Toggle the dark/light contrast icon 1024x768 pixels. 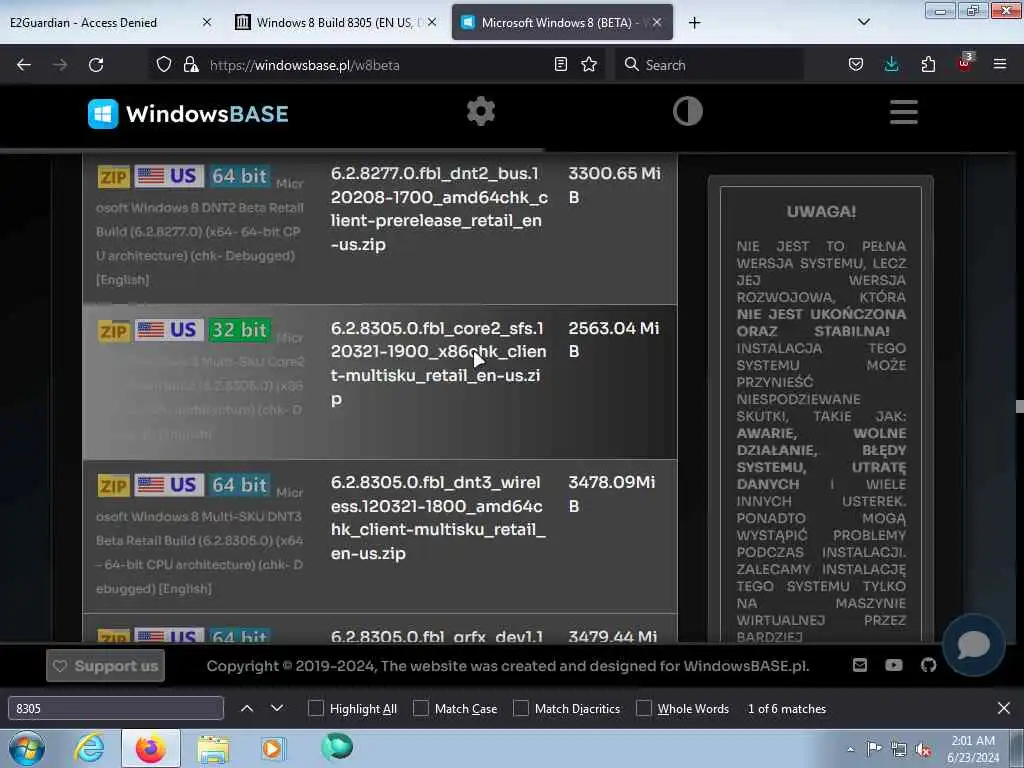click(x=688, y=111)
